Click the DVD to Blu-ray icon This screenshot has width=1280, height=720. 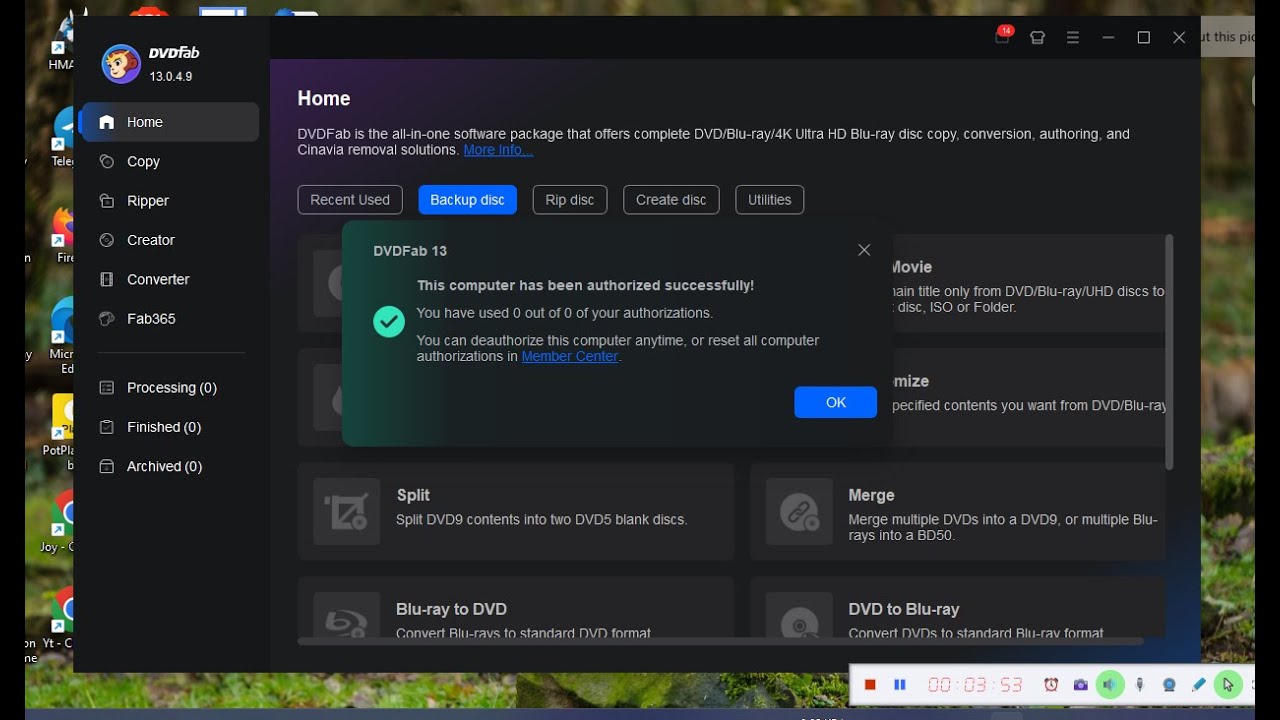pos(799,616)
